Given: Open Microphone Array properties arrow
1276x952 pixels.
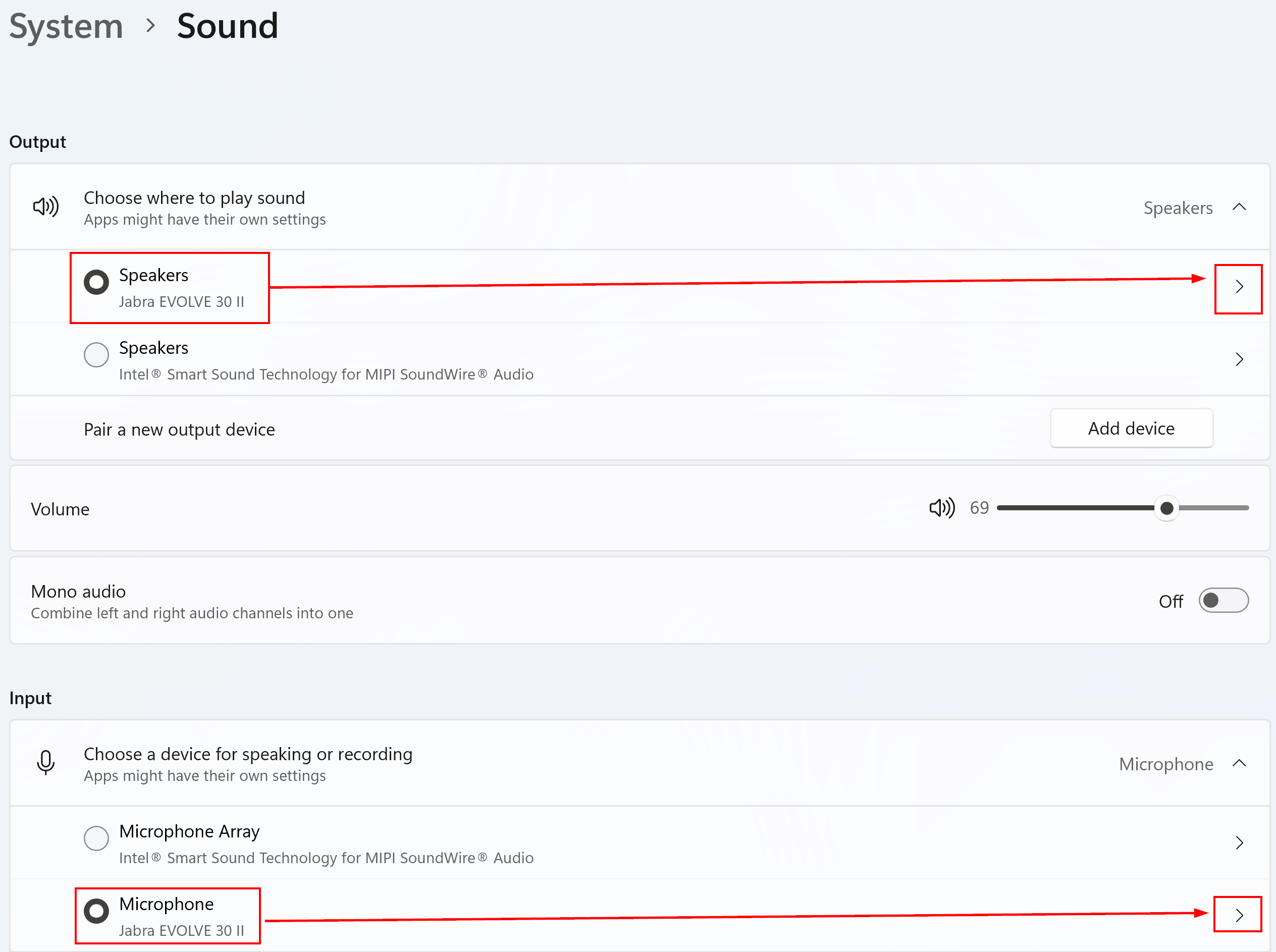Looking at the screenshot, I should (x=1239, y=843).
